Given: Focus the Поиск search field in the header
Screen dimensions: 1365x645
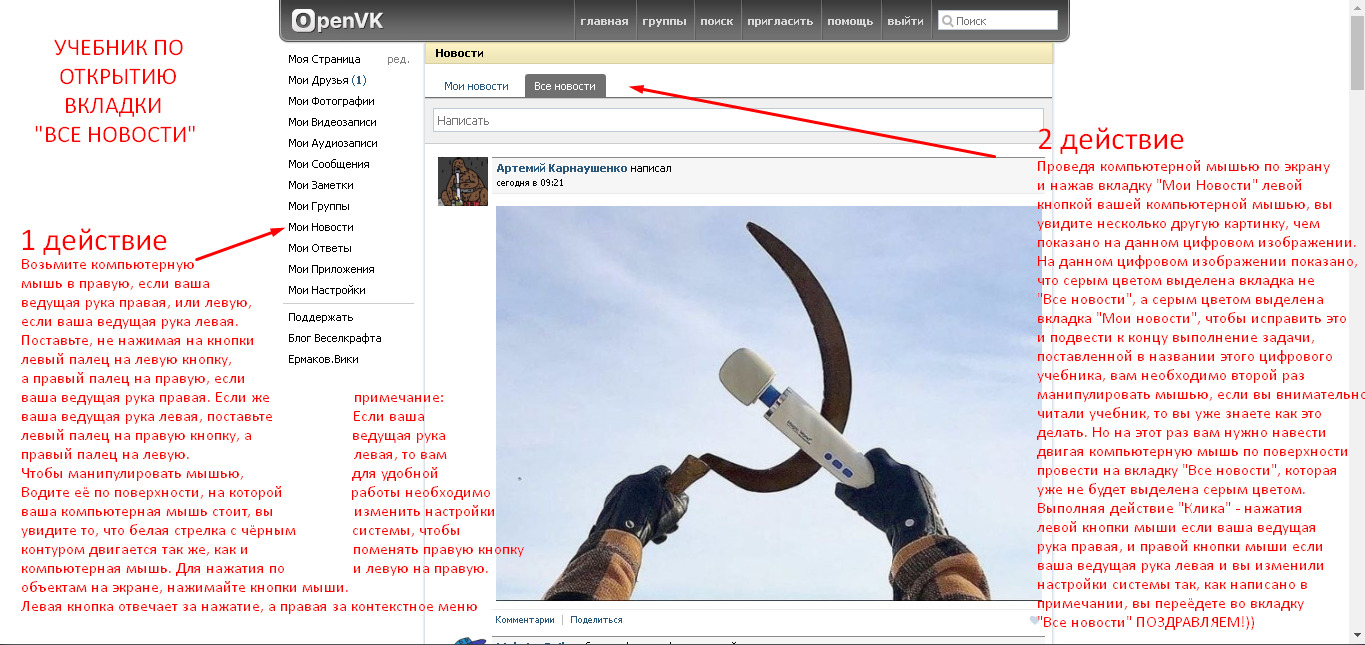Looking at the screenshot, I should point(997,20).
